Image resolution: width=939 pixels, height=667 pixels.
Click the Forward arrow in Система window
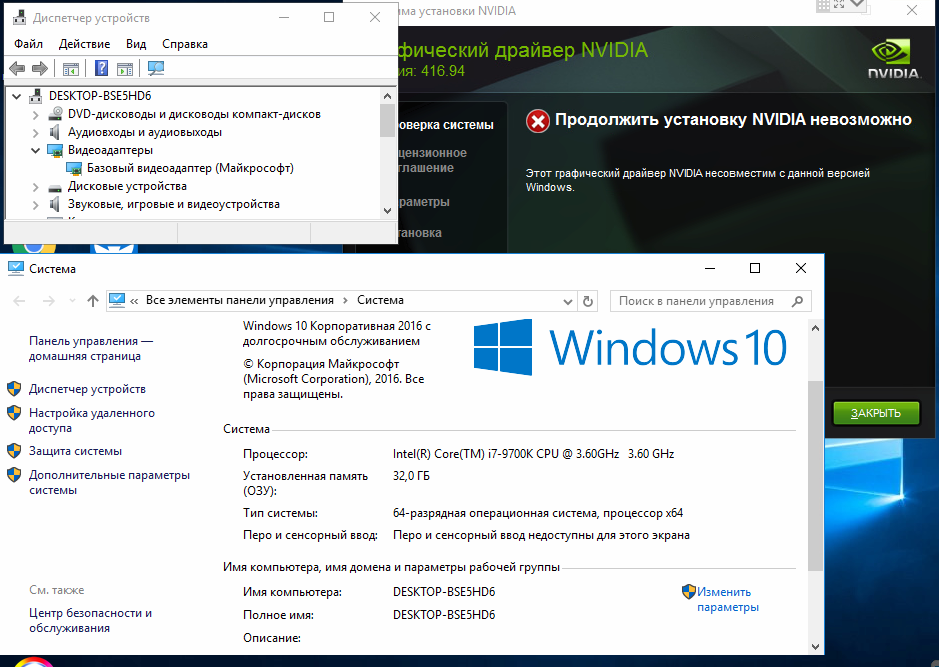[49, 301]
